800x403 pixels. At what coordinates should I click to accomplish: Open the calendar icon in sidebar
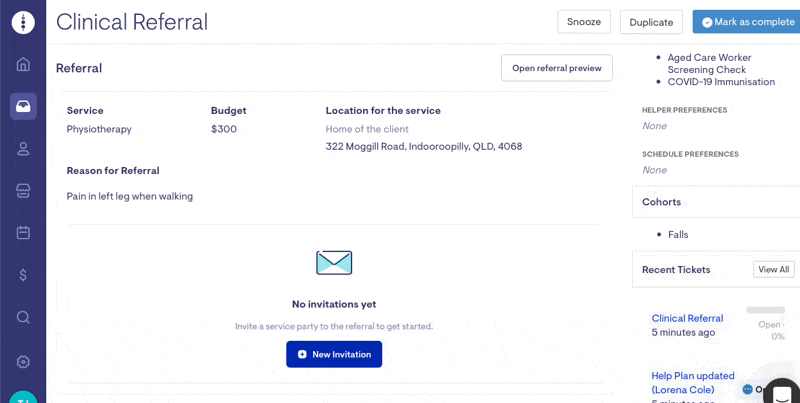tap(23, 233)
